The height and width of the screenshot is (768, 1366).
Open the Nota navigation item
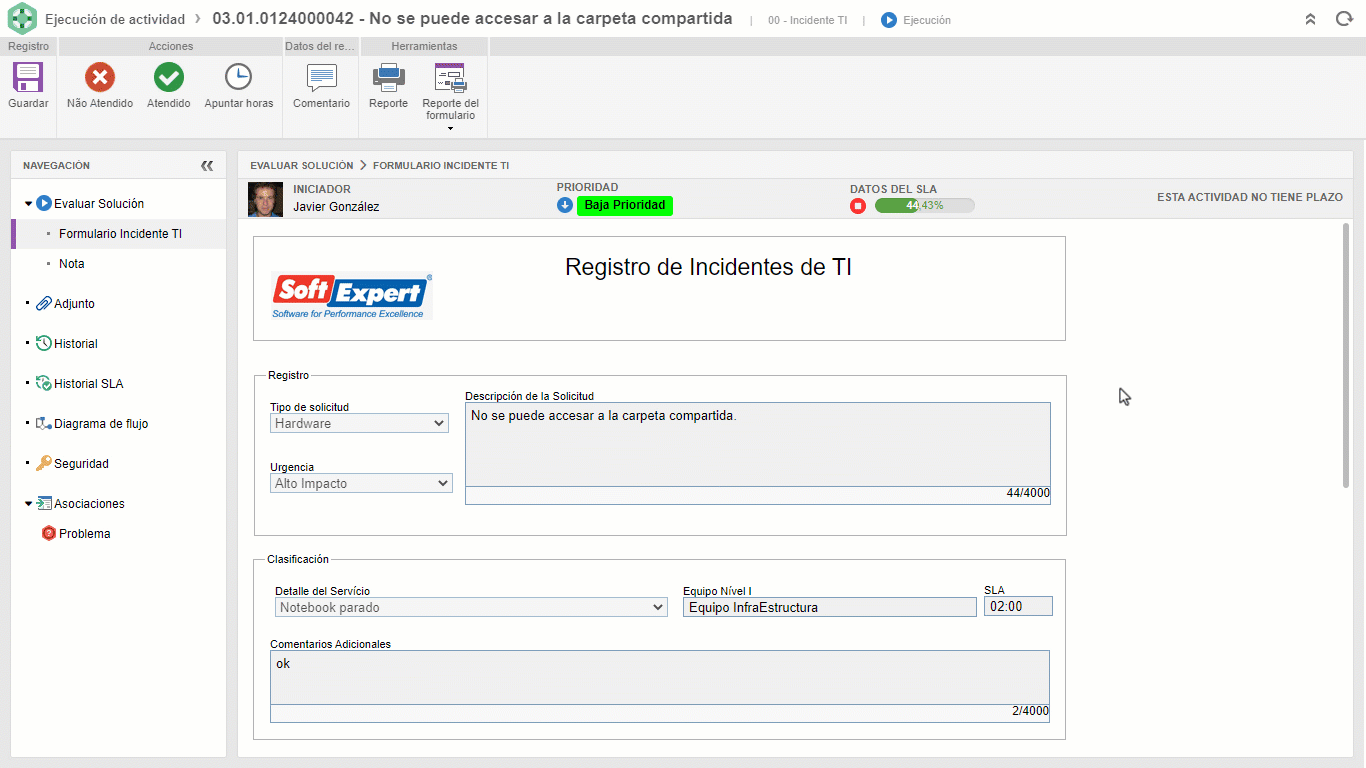pos(72,264)
